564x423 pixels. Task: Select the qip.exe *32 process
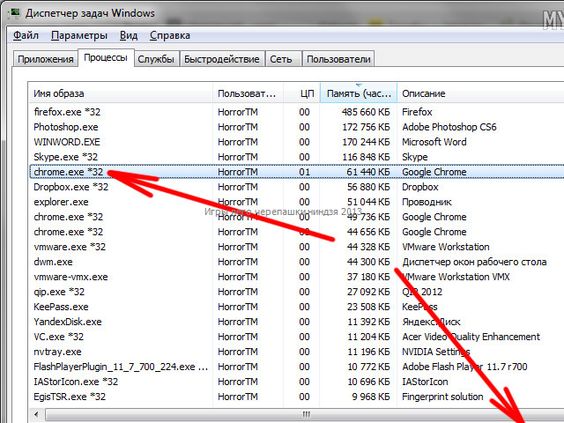296,292
